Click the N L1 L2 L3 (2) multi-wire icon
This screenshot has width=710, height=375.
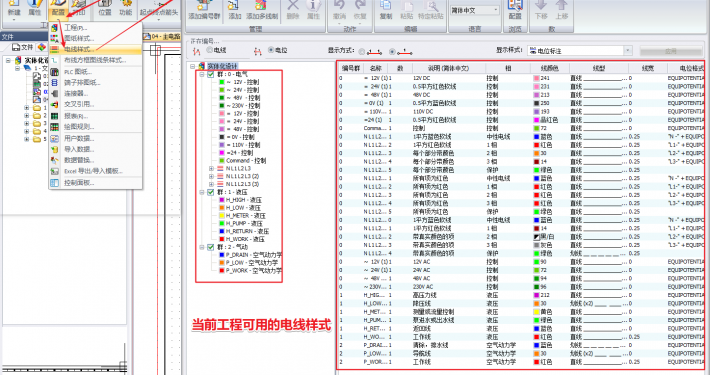[221, 176]
